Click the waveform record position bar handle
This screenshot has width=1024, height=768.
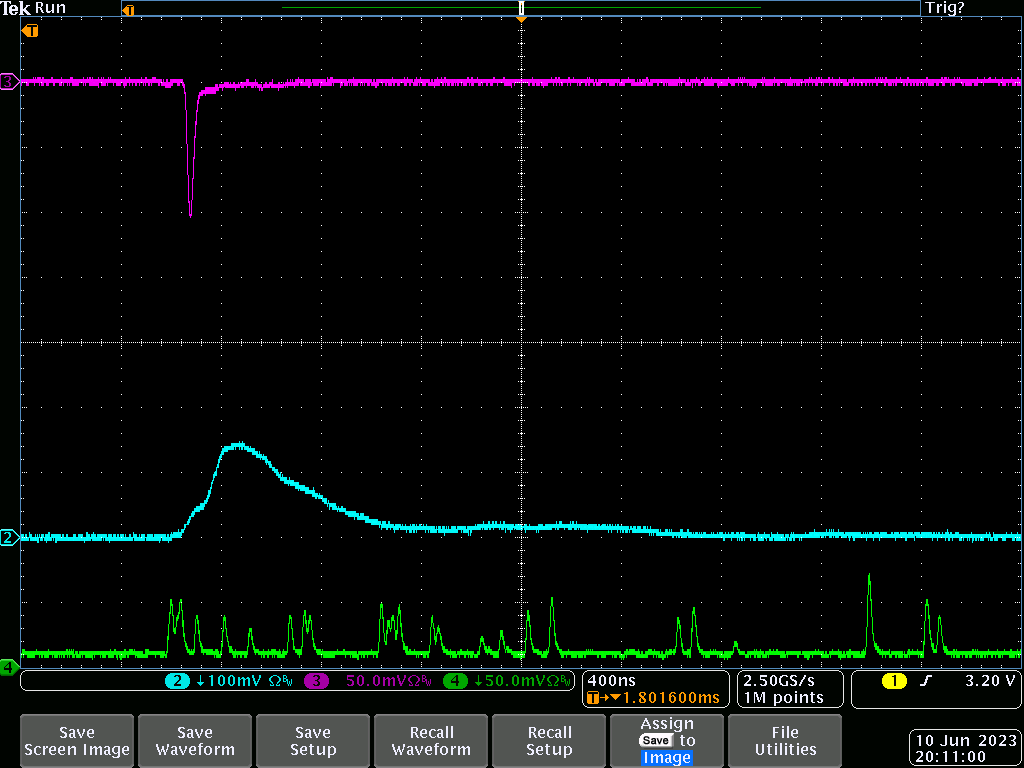[x=521, y=9]
